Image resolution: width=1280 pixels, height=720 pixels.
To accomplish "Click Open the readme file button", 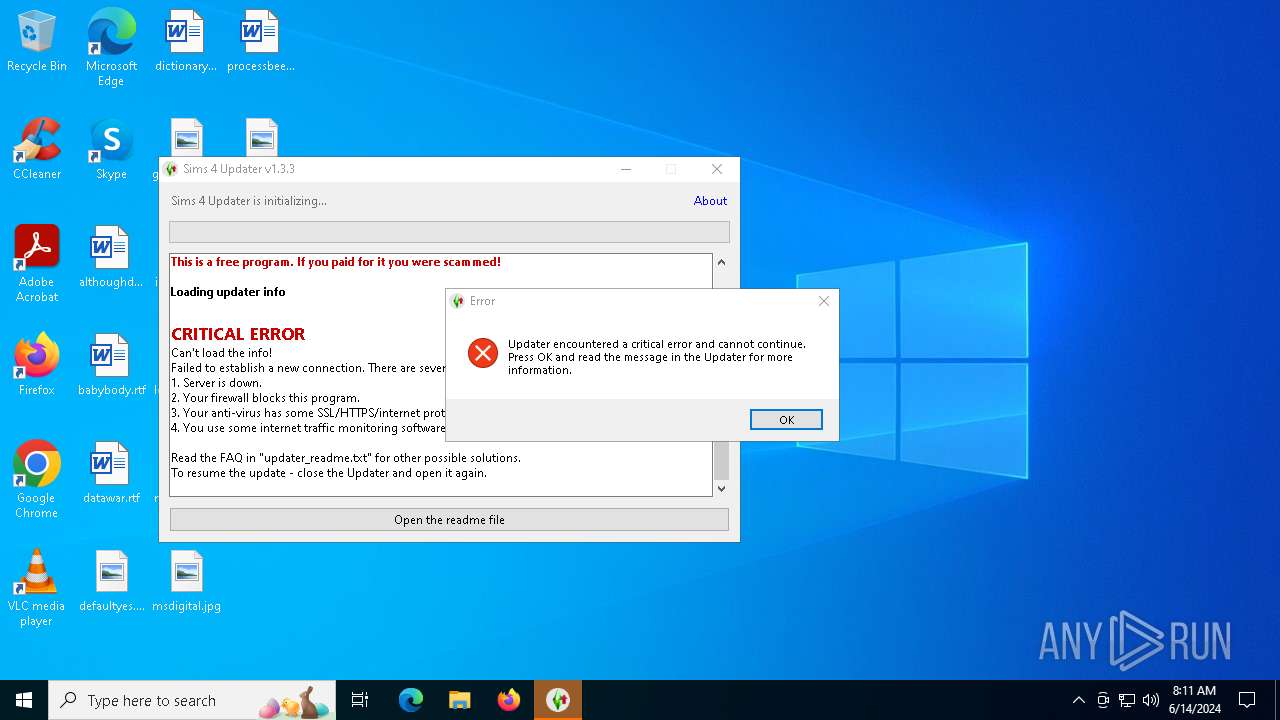I will 449,520.
